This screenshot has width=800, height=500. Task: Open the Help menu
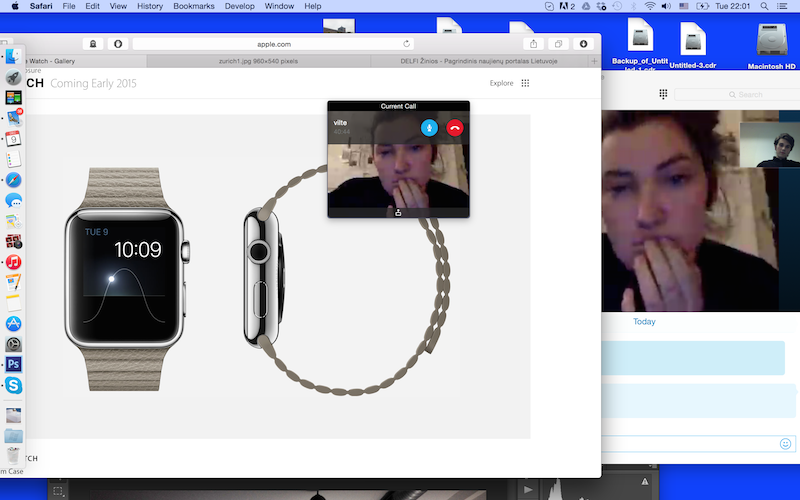[313, 6]
